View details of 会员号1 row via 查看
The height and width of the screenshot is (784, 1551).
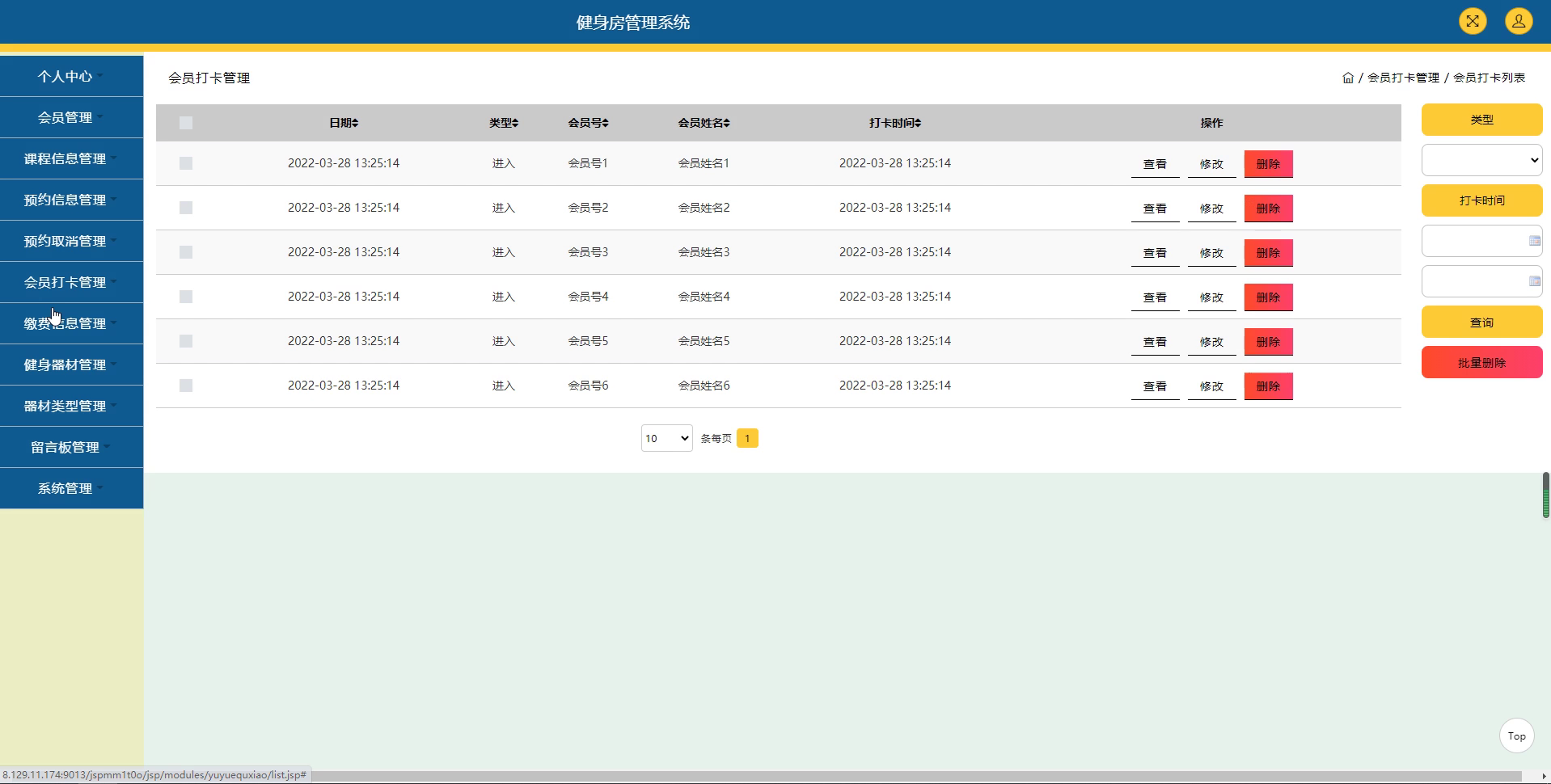pos(1155,164)
